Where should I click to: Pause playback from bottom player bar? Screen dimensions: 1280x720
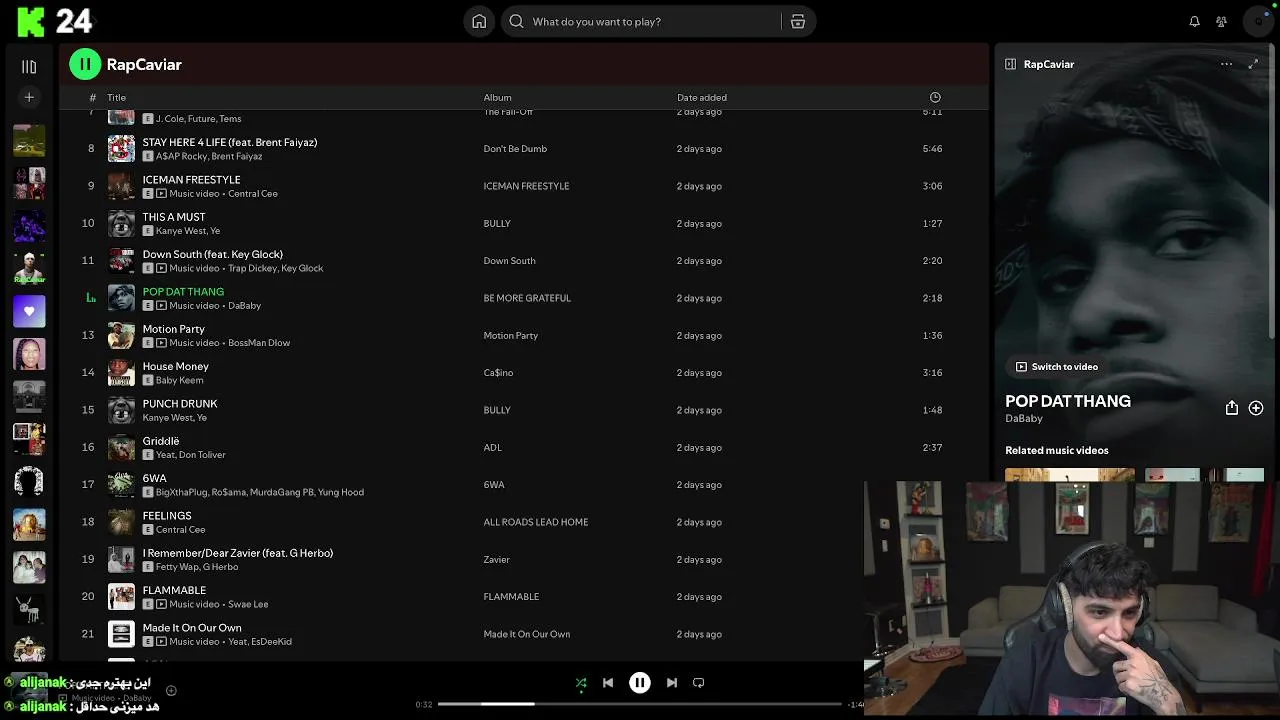click(640, 683)
